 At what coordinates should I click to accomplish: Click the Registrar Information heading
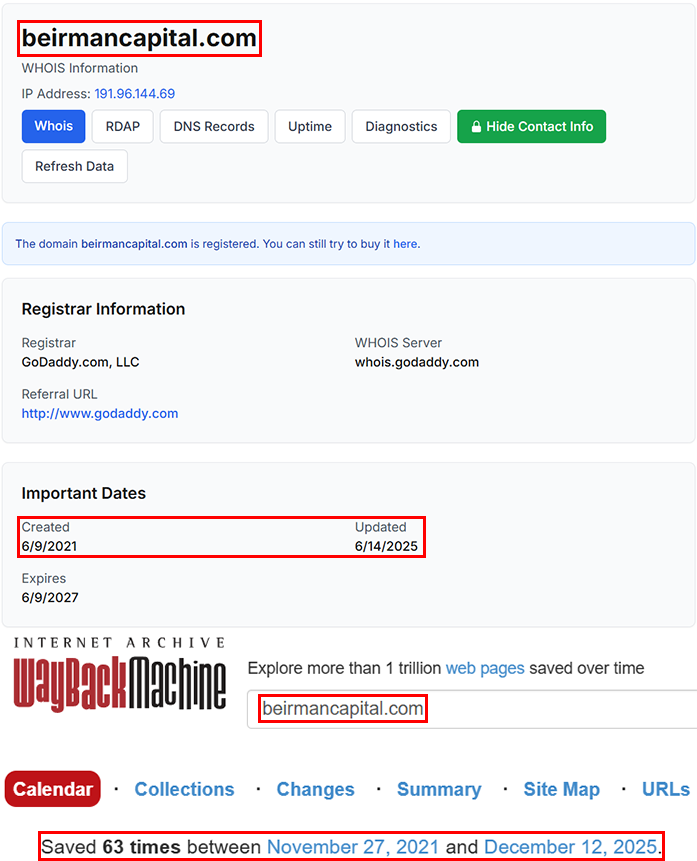(103, 309)
